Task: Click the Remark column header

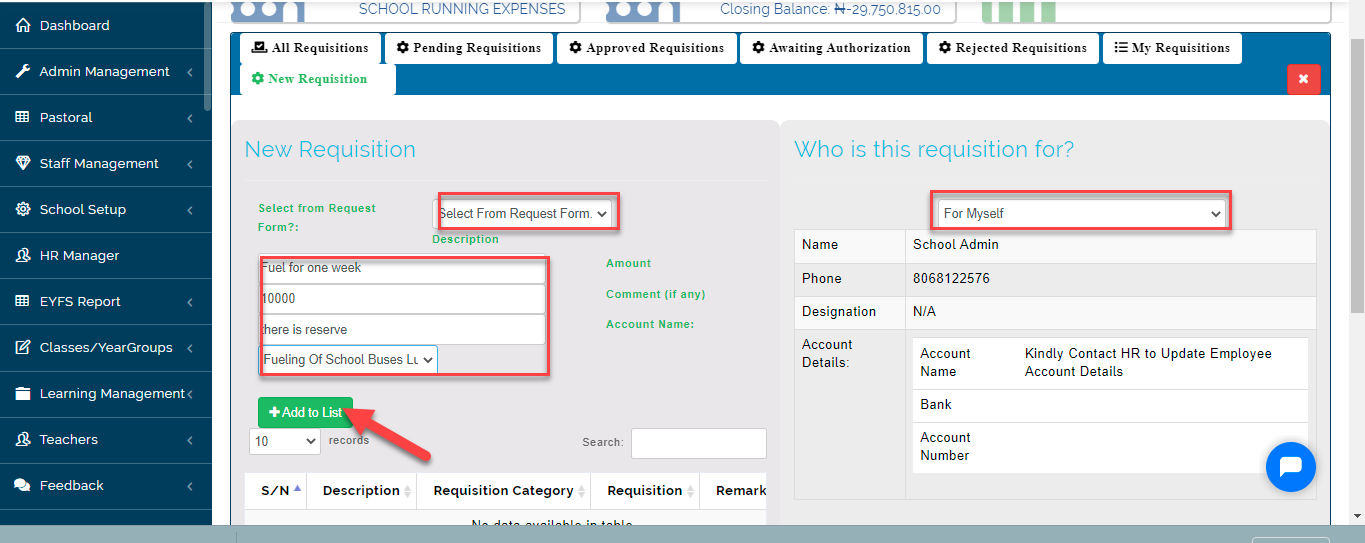Action: pyautogui.click(x=741, y=491)
